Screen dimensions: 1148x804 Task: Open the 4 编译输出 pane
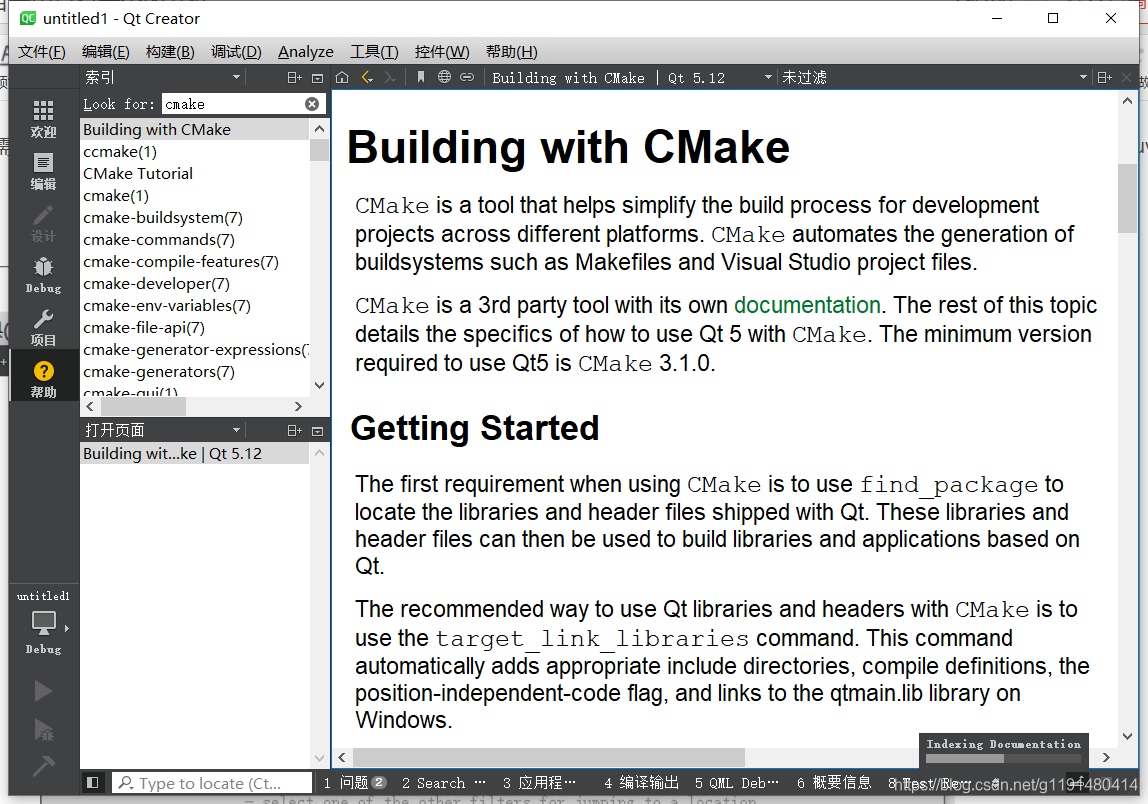tap(641, 783)
